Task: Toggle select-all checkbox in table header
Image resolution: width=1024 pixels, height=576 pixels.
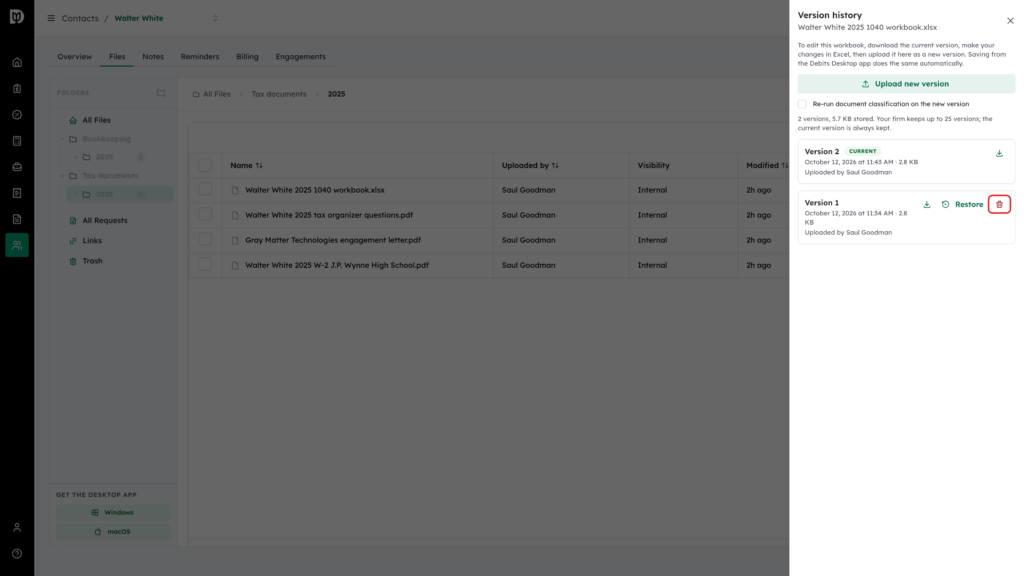Action: 205,165
